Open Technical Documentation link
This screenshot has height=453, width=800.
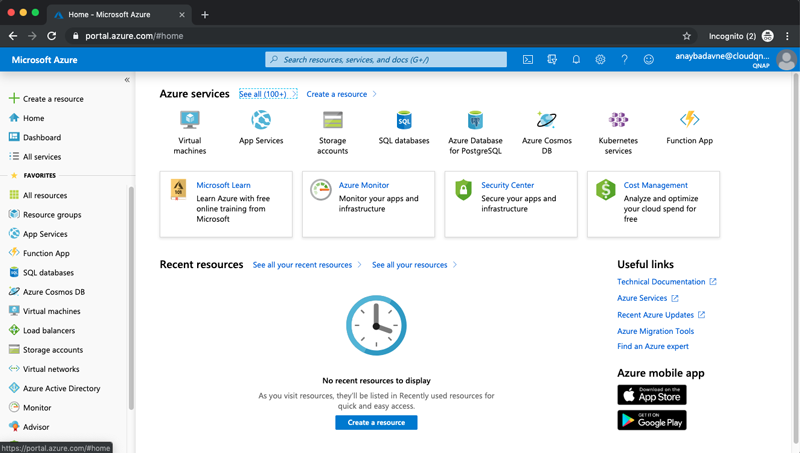click(x=661, y=282)
